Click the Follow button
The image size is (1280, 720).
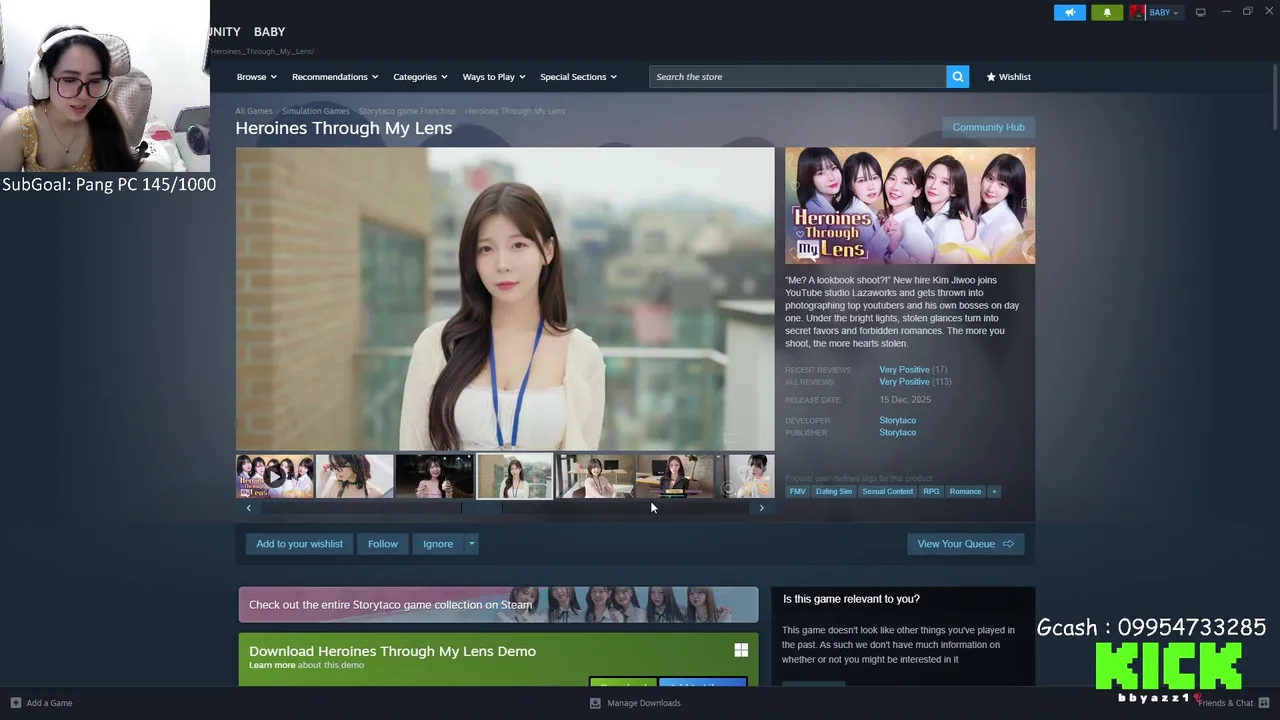(382, 544)
